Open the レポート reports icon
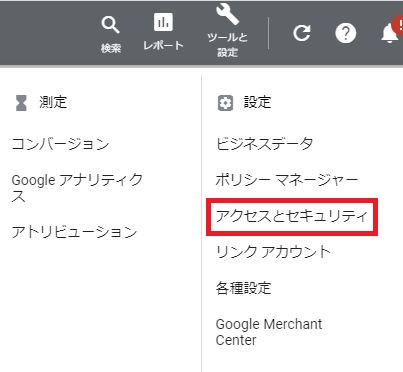 point(163,22)
